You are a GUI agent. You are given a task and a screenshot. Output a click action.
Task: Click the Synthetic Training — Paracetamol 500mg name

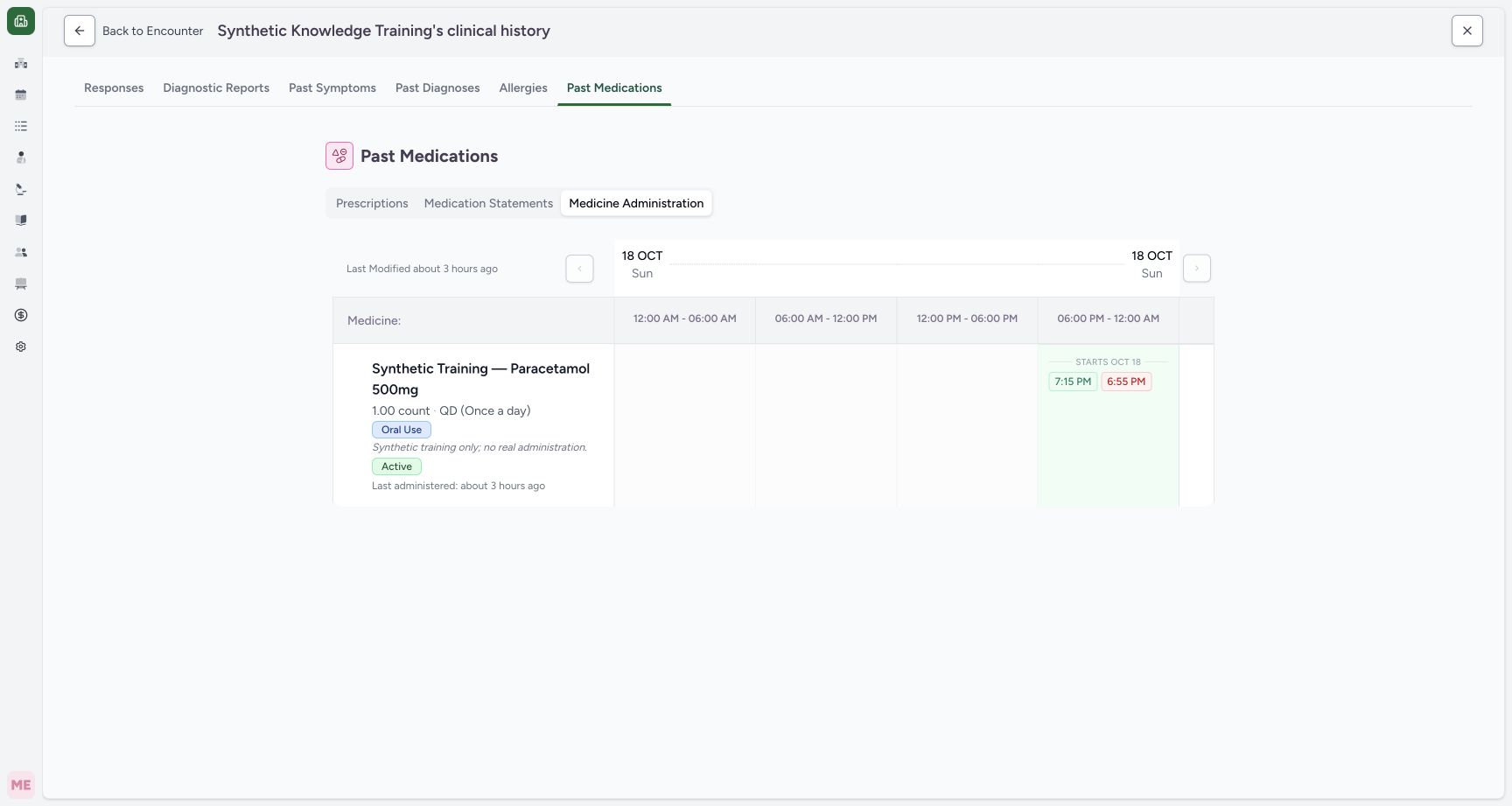pos(481,379)
